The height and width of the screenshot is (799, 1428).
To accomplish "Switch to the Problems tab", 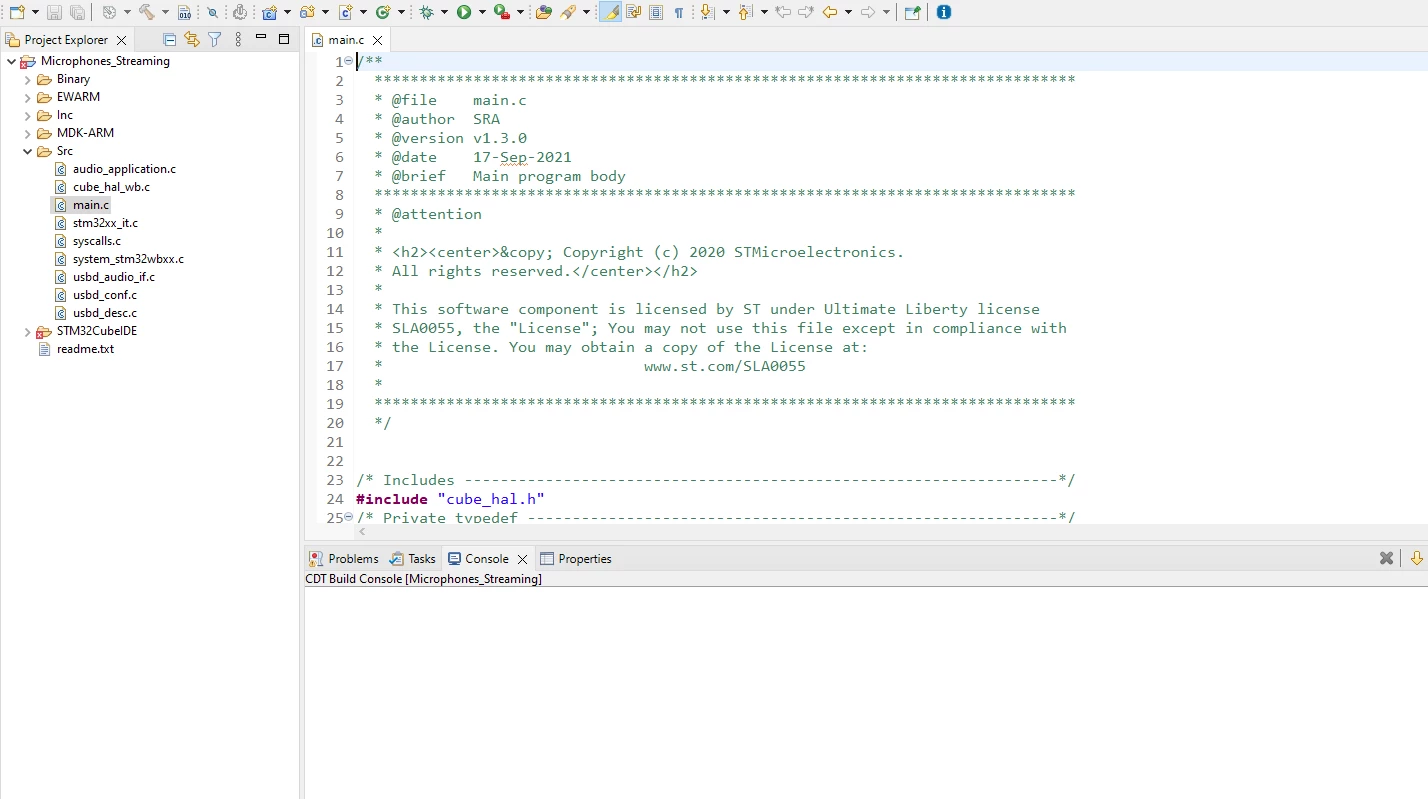I will click(344, 559).
